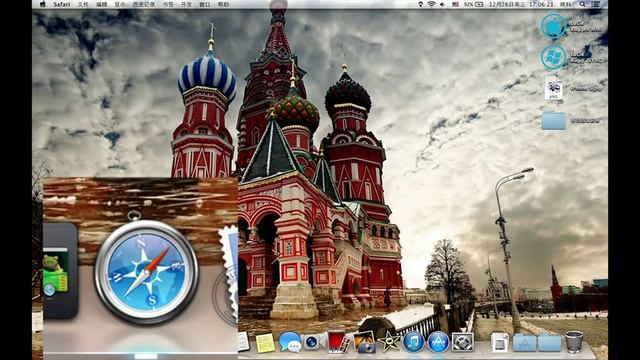Open the 帮助 menu
This screenshot has width=640, height=360.
click(223, 4)
